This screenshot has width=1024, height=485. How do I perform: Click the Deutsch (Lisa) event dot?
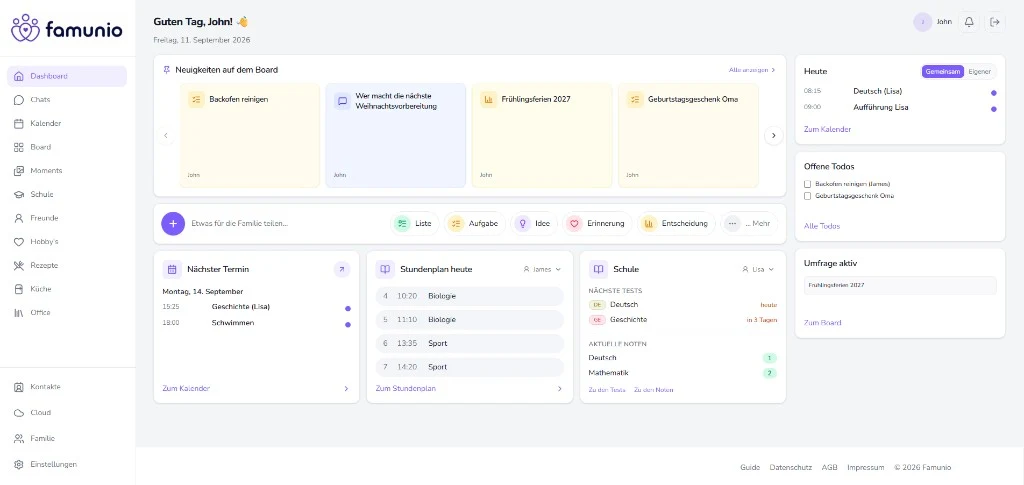pyautogui.click(x=993, y=93)
